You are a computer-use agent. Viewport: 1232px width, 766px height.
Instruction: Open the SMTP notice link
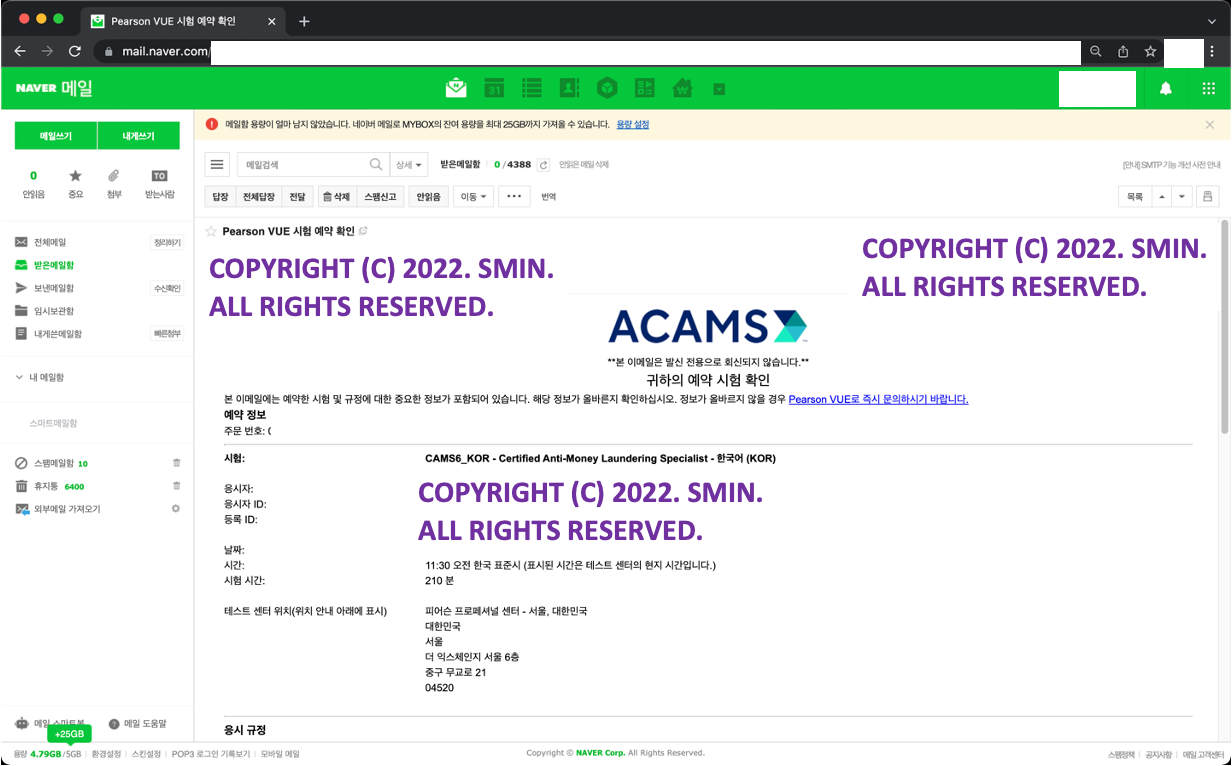1171,165
